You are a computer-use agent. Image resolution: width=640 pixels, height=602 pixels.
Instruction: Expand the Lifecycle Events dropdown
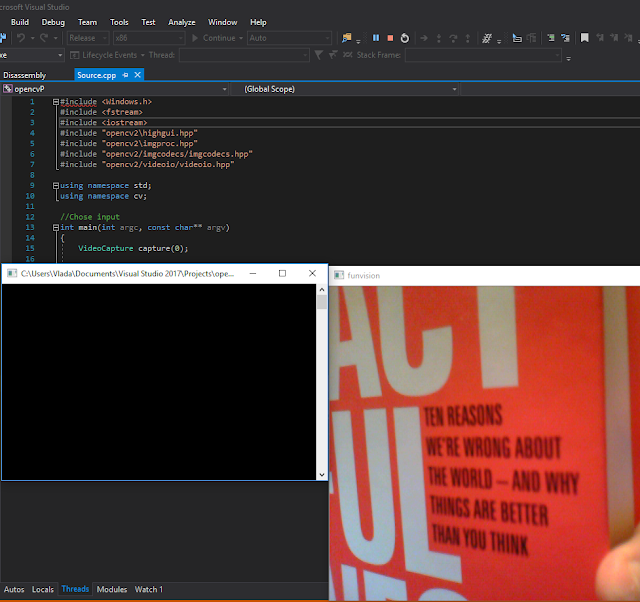(142, 55)
